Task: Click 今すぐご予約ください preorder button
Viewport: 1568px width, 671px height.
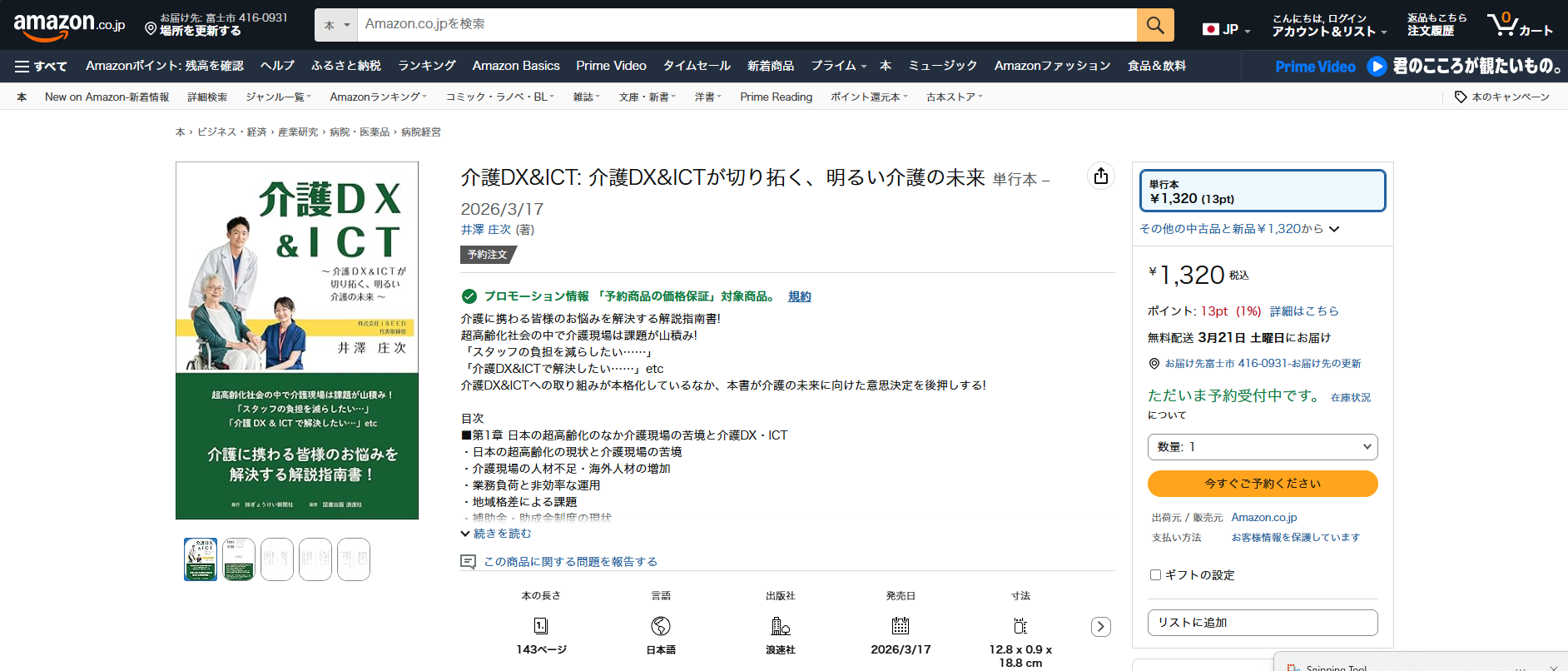Action: [x=1263, y=484]
